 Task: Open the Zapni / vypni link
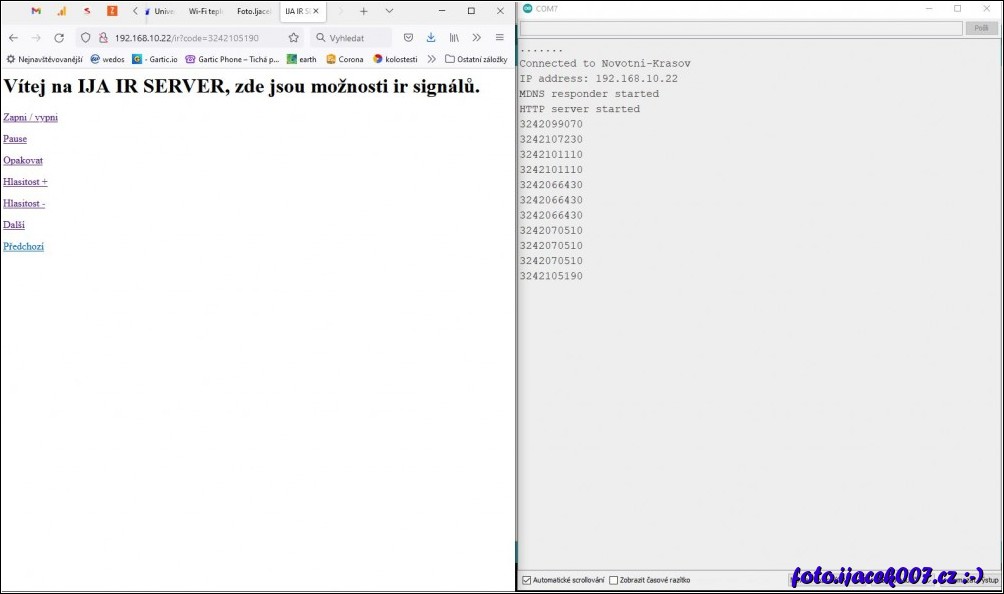[x=30, y=116]
